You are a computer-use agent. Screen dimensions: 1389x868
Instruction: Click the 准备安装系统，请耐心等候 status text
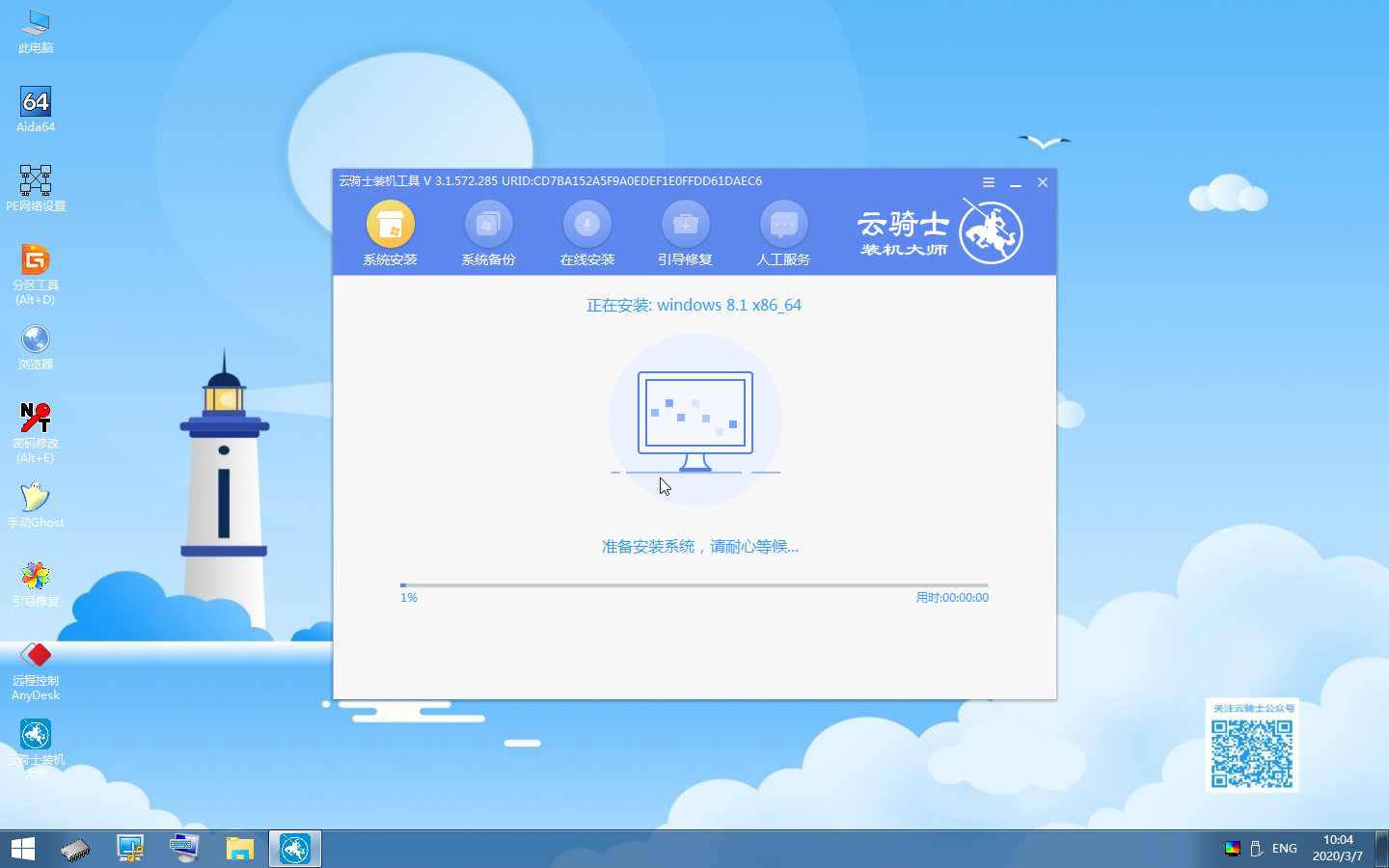(700, 547)
